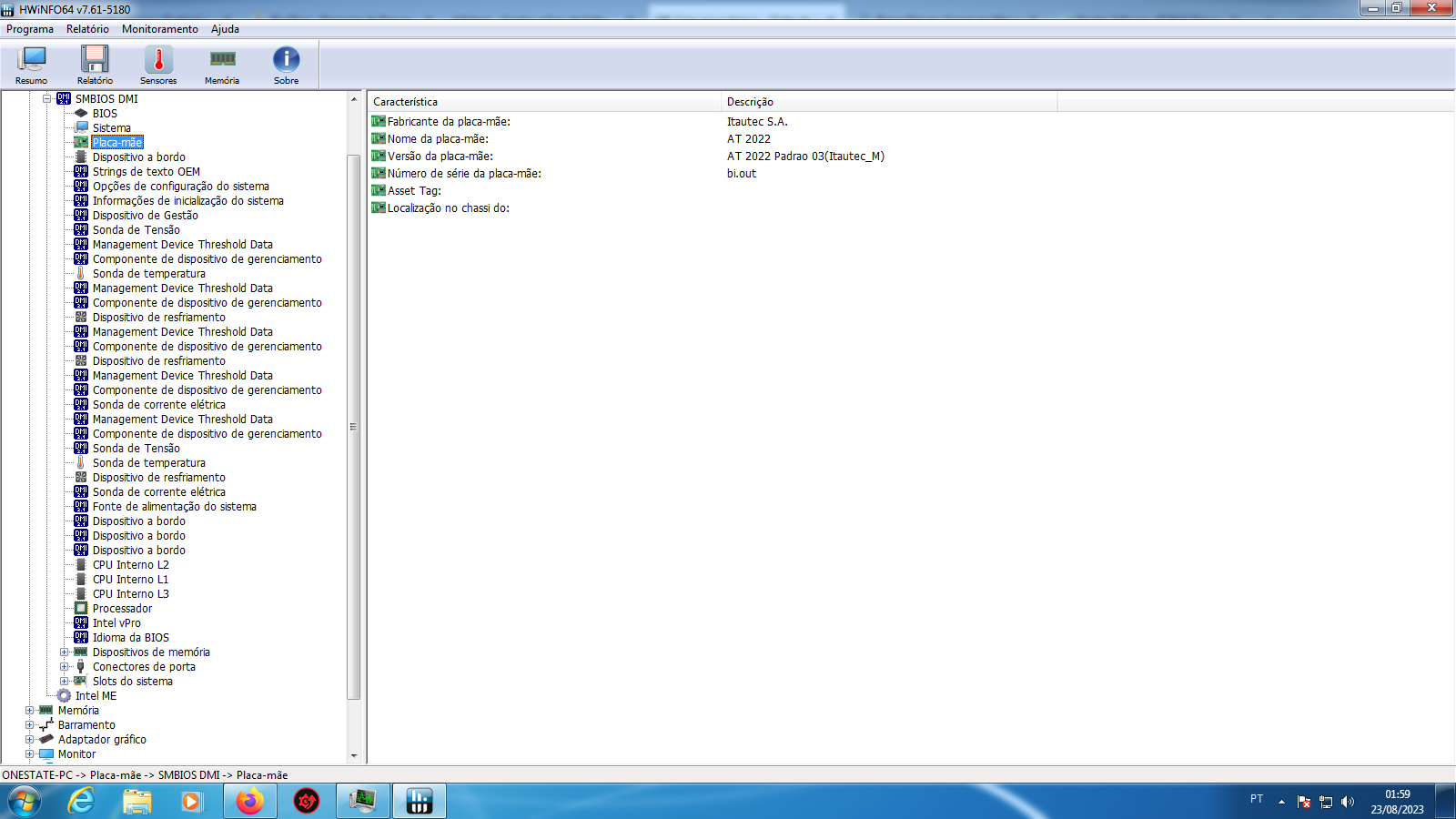The height and width of the screenshot is (819, 1456).
Task: Click the HWiNFO taskbar icon
Action: (x=420, y=801)
